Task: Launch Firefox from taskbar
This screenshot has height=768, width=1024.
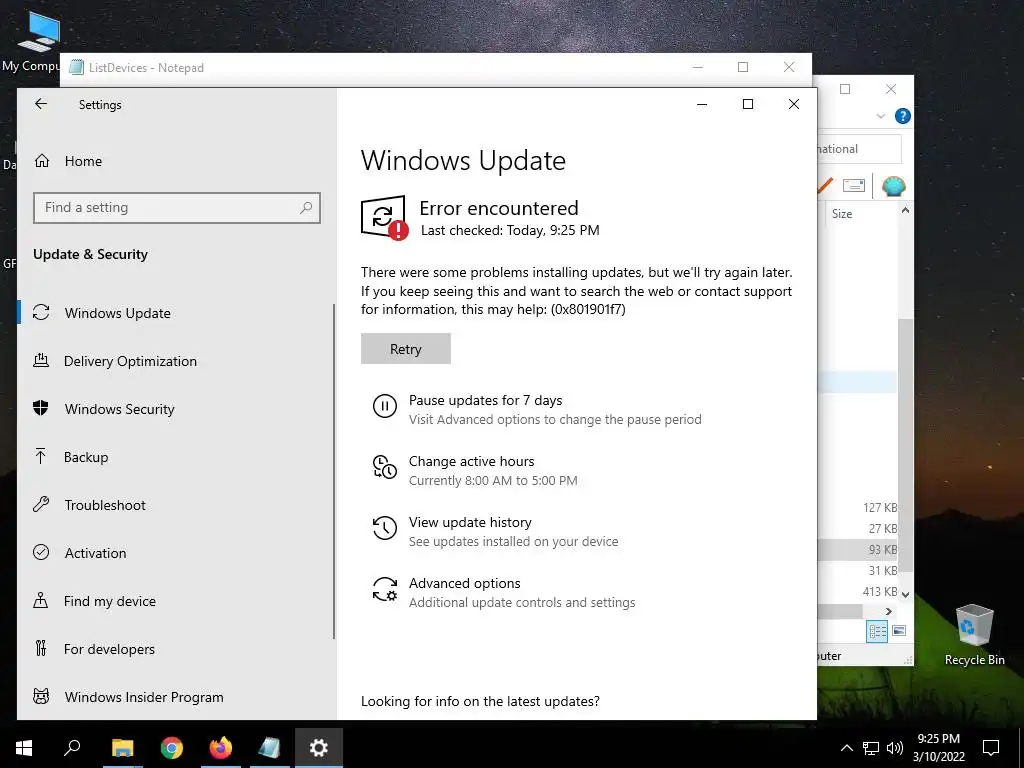Action: tap(221, 748)
